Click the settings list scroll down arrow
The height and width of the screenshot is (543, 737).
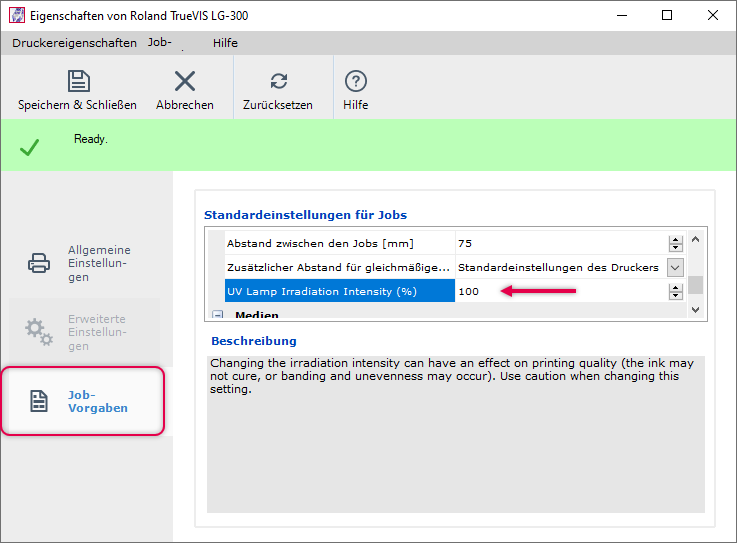(696, 309)
